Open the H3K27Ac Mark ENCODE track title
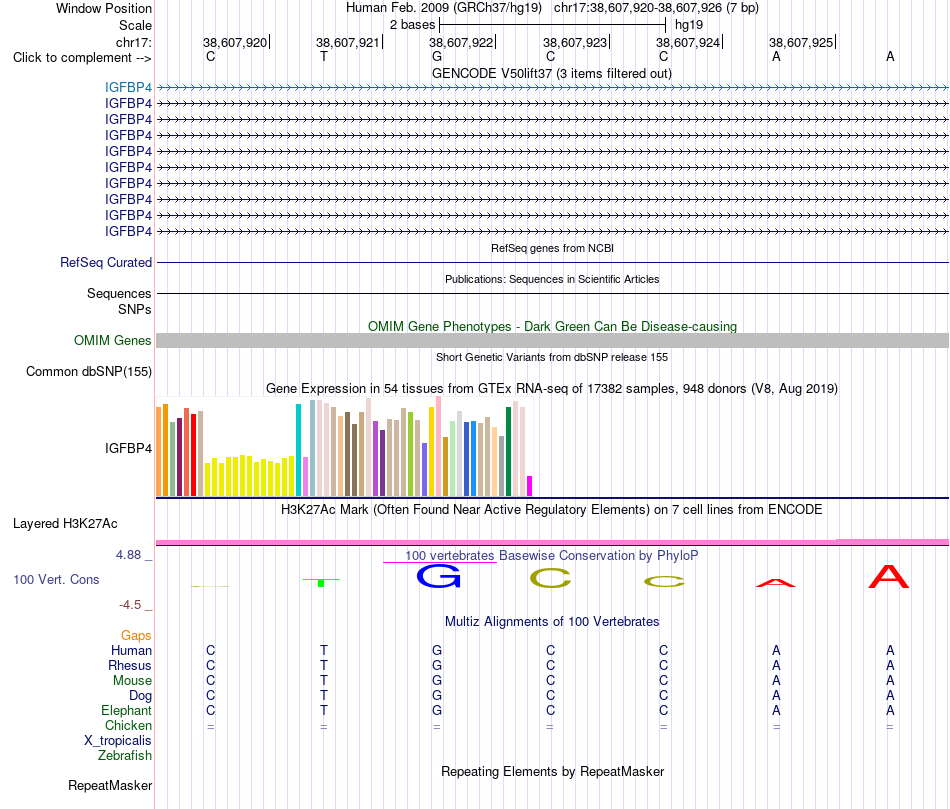Screen dimensions: 950x809 click(x=551, y=510)
